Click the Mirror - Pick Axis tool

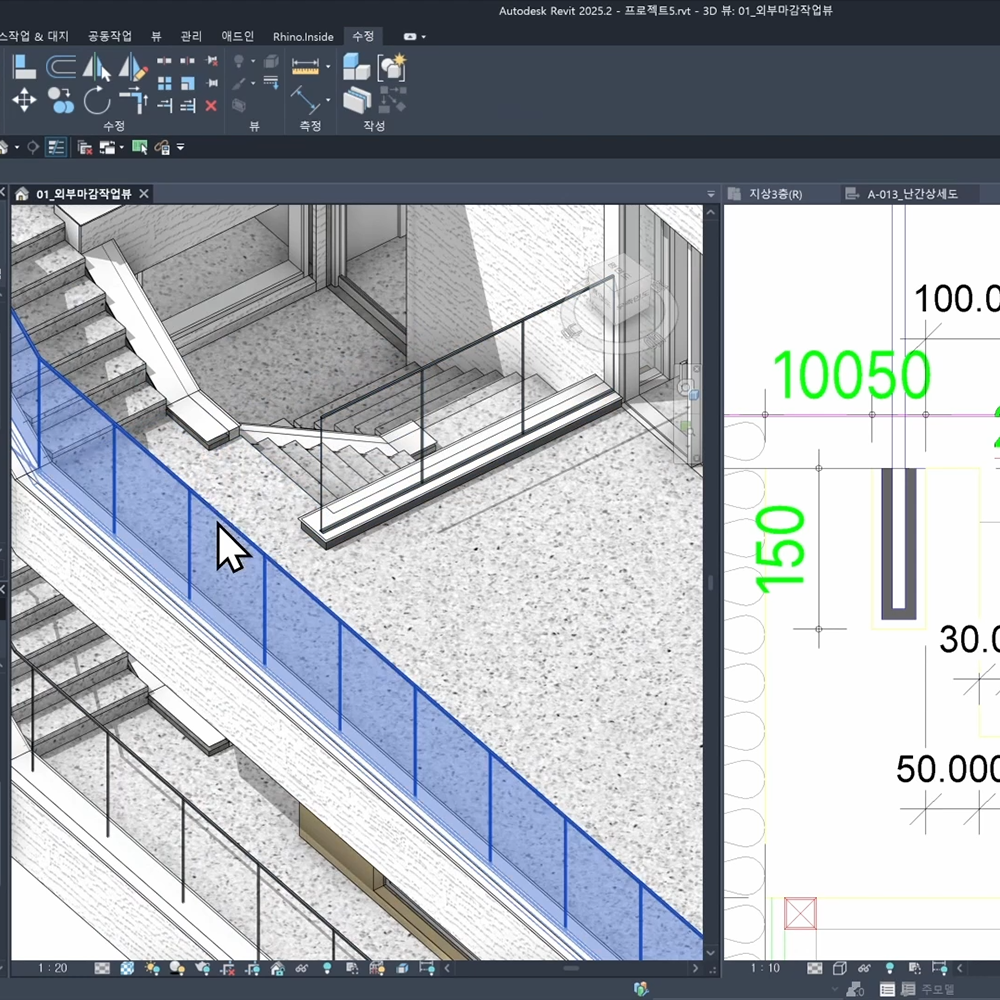coord(97,68)
